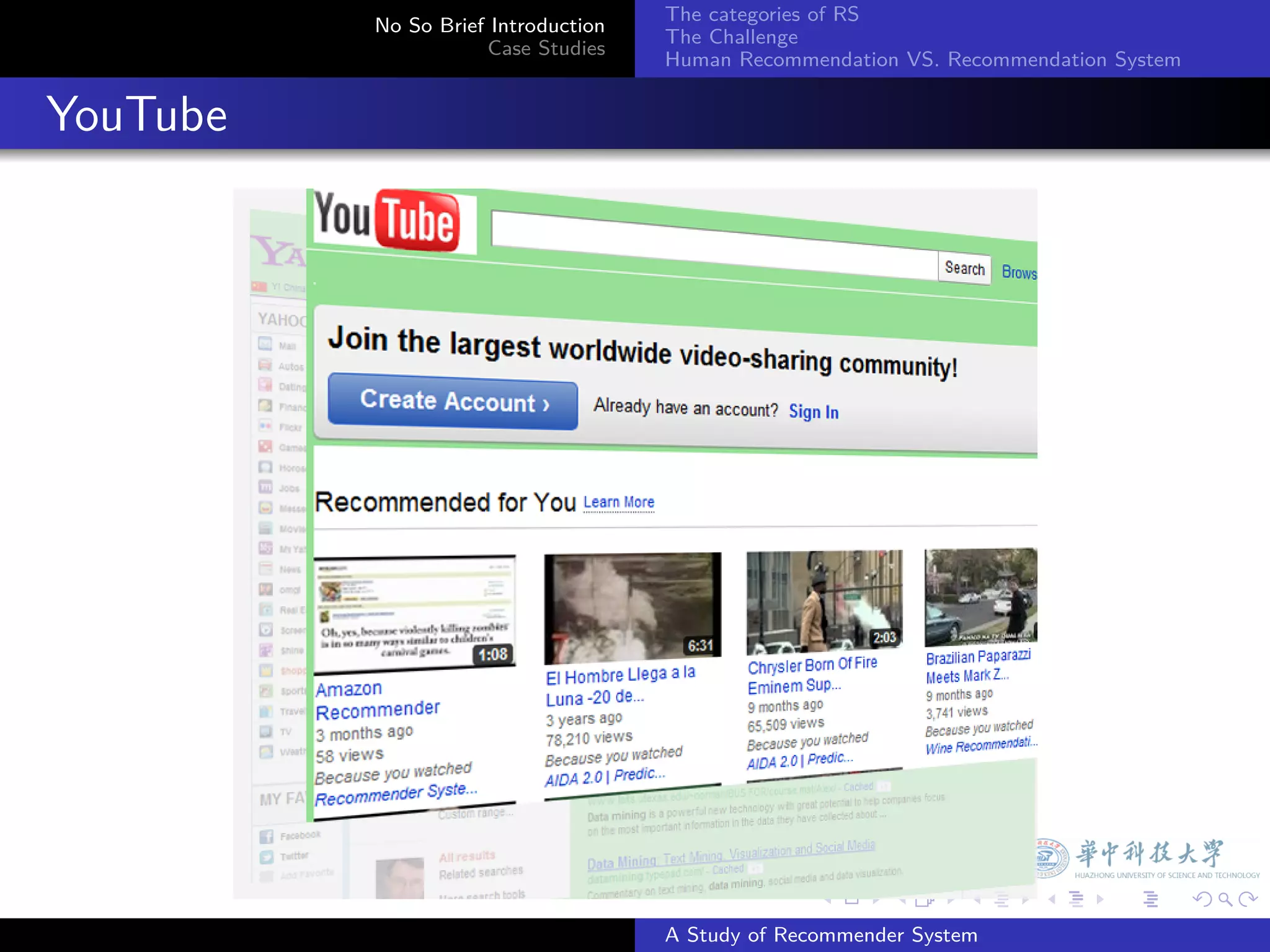Click the Yahoo Jobs sidebar icon
The image size is (1270, 952).
point(265,487)
